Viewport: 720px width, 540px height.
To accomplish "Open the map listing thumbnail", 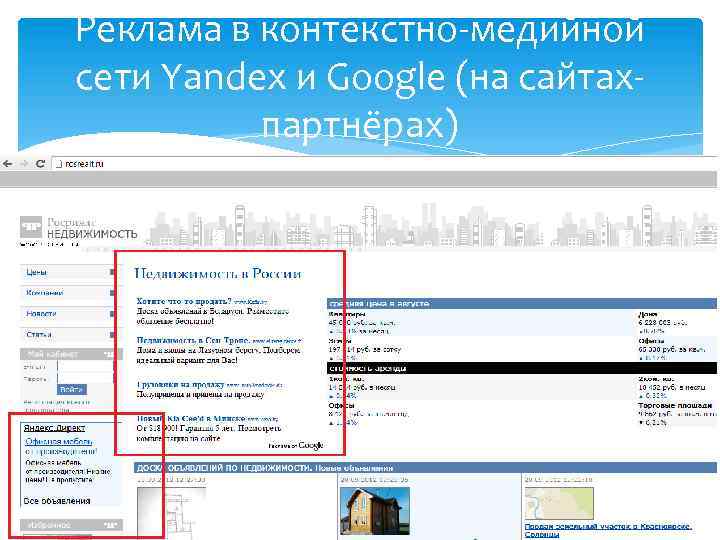I will (559, 503).
